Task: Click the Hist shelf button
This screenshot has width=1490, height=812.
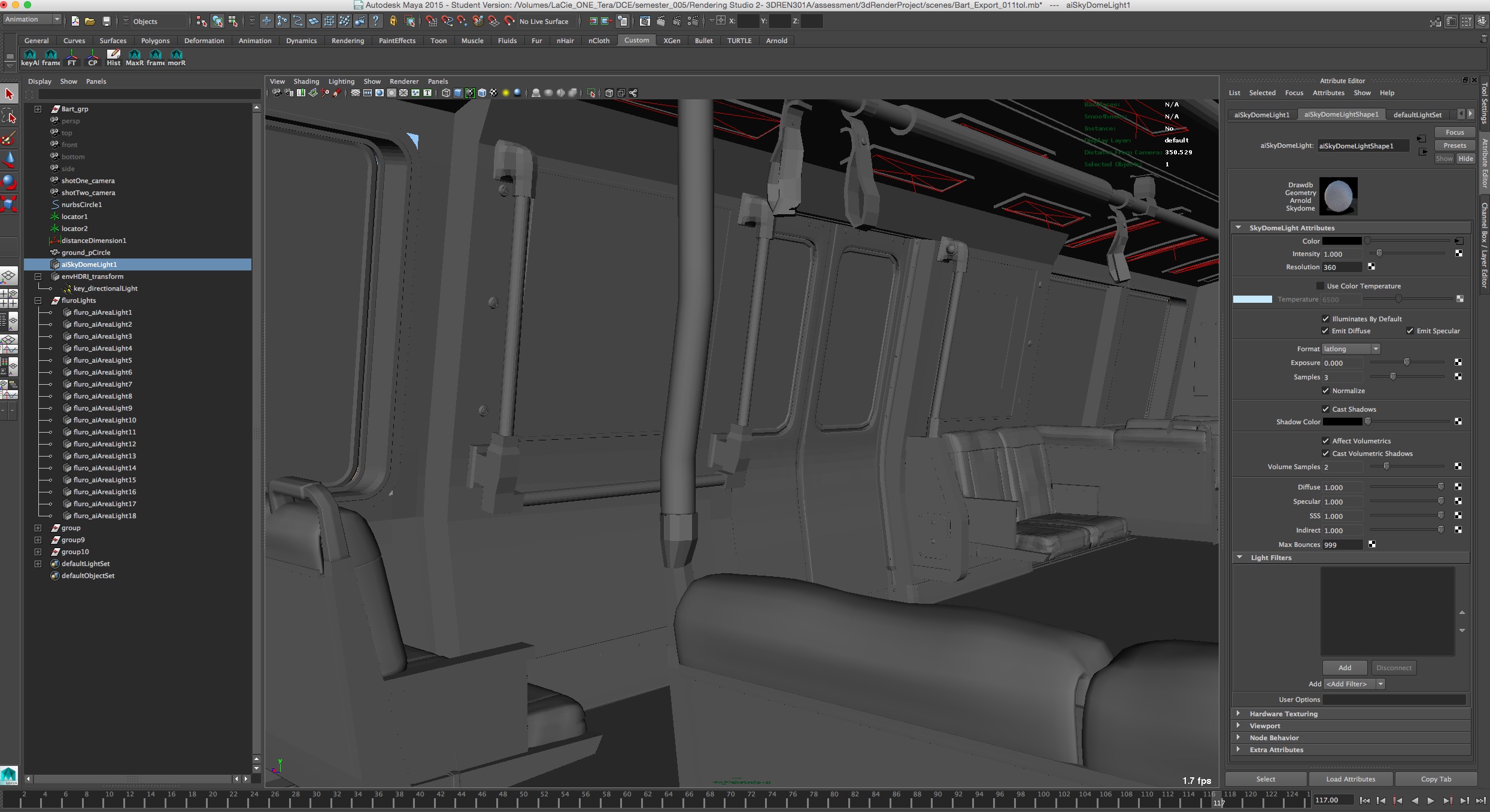Action: [x=113, y=57]
